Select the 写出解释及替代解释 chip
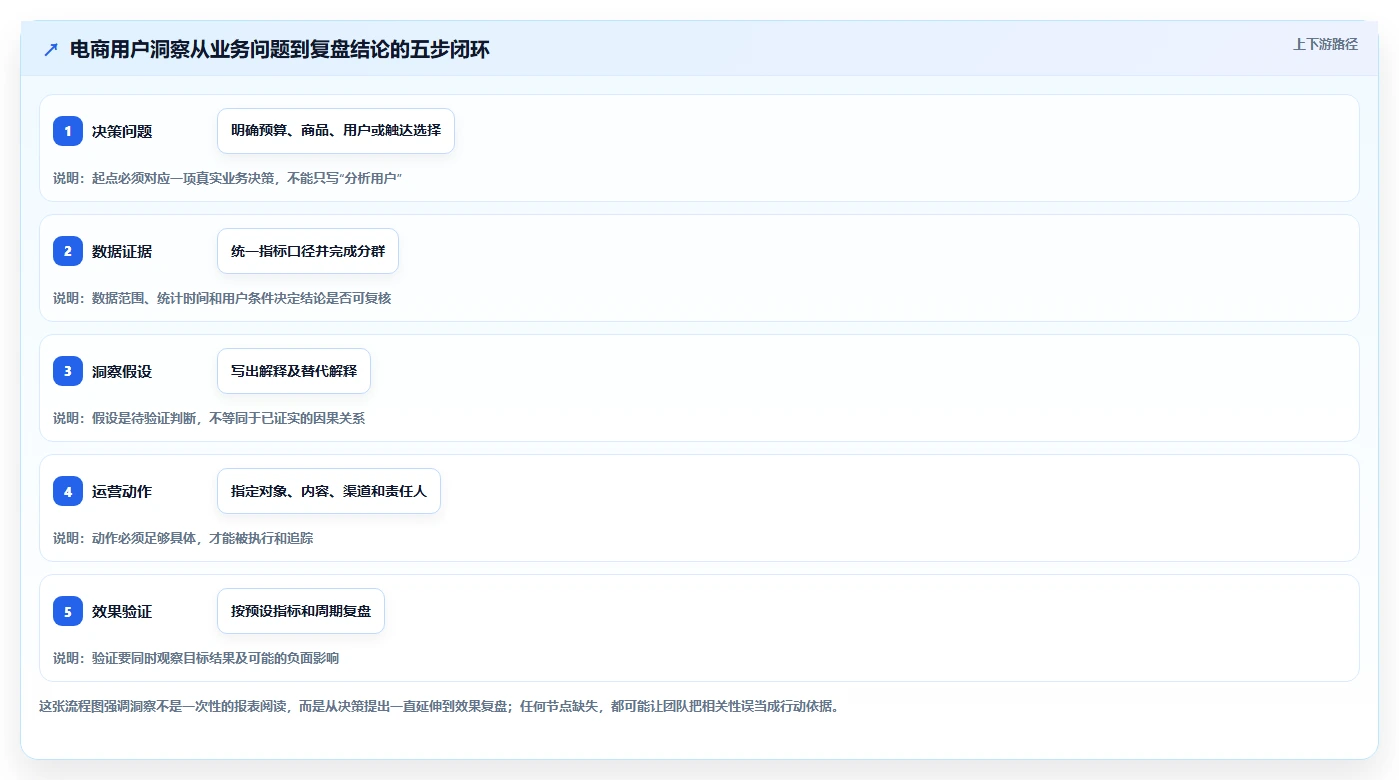 click(294, 371)
